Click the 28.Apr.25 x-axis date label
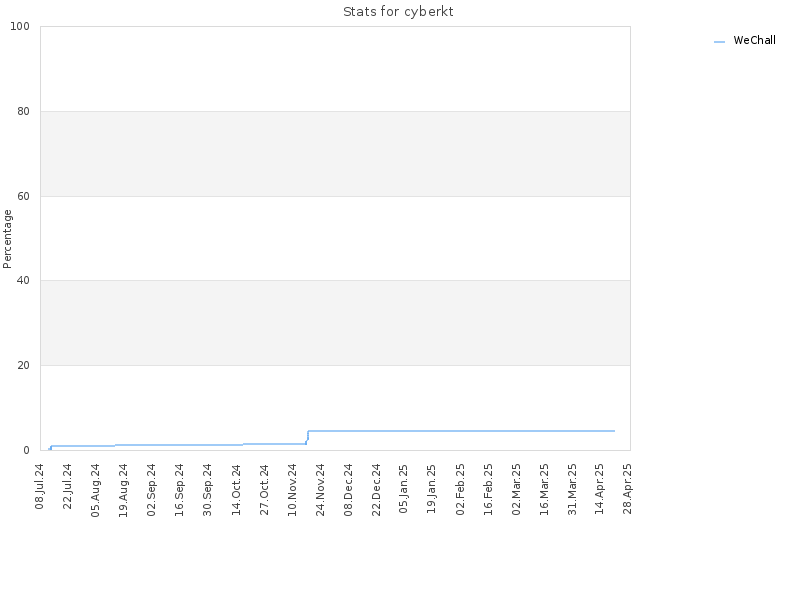 tap(628, 489)
